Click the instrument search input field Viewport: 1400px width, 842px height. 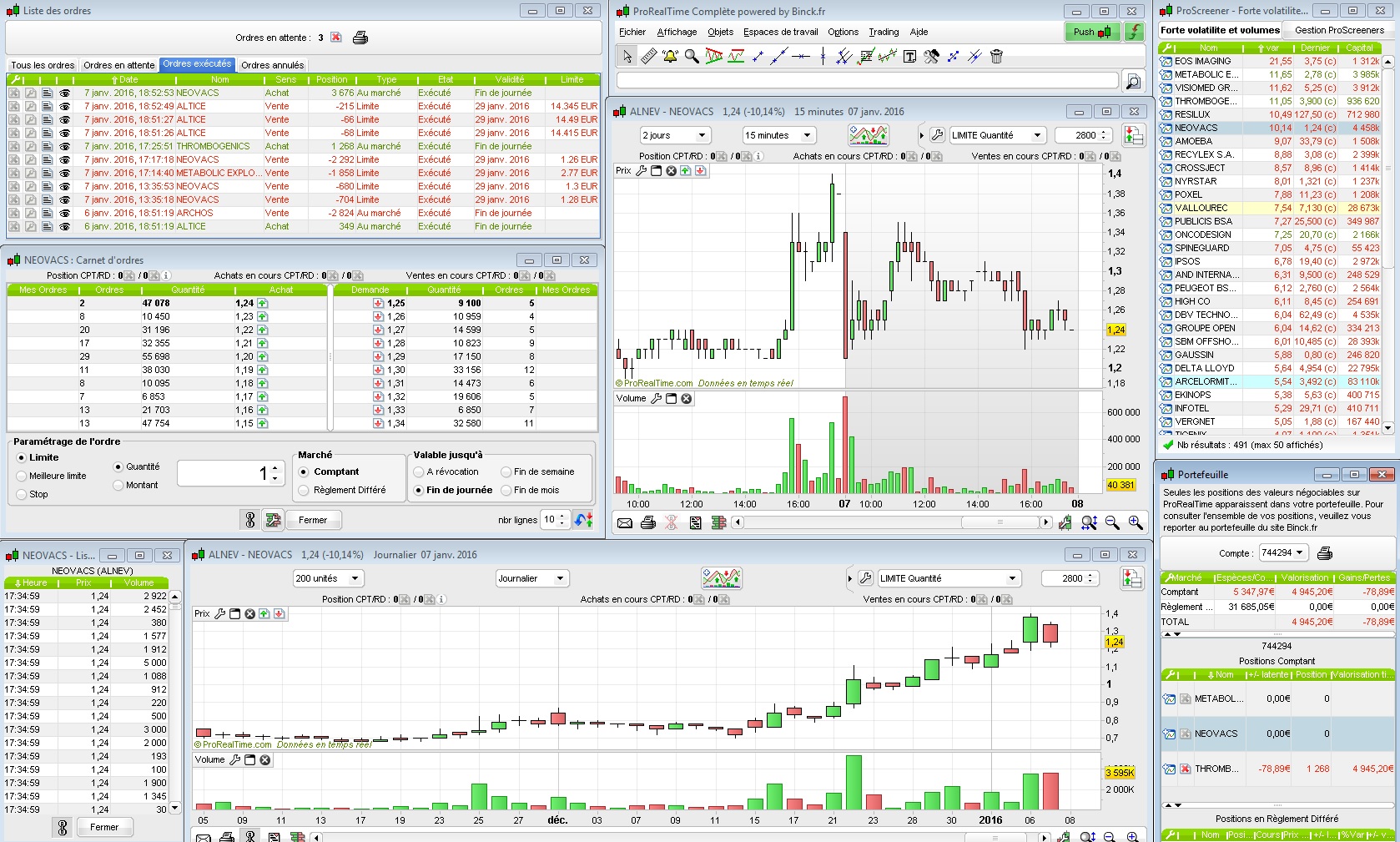click(x=867, y=80)
